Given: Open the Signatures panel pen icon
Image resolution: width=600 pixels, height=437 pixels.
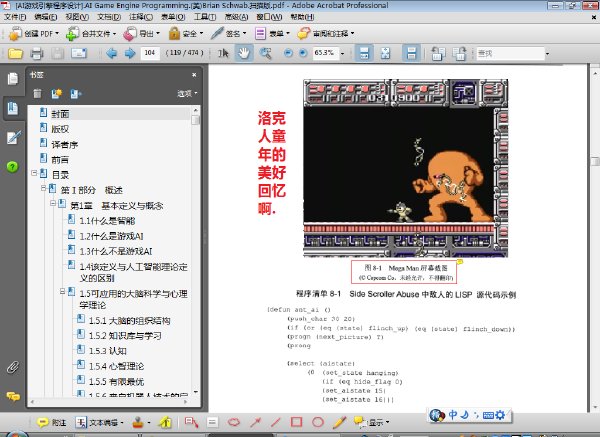Looking at the screenshot, I should tap(13, 137).
